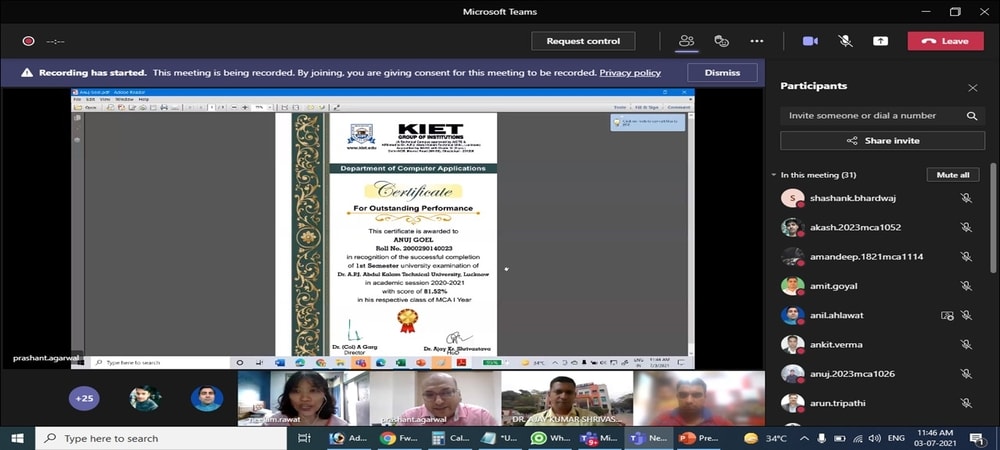Click the Share content tray icon
The height and width of the screenshot is (450, 1000).
[880, 41]
